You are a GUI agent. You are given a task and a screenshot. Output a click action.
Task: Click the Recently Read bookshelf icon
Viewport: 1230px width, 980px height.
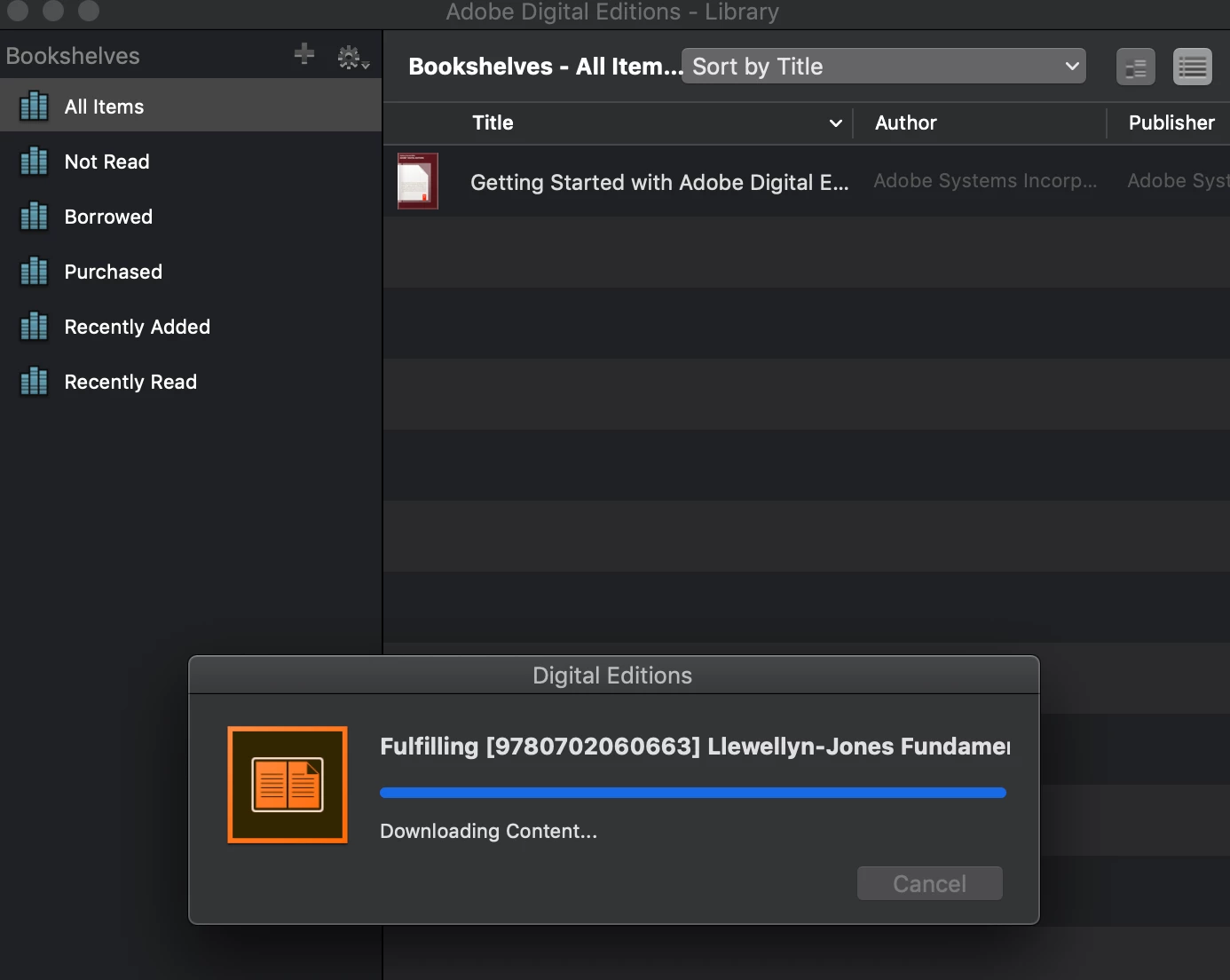(x=34, y=381)
